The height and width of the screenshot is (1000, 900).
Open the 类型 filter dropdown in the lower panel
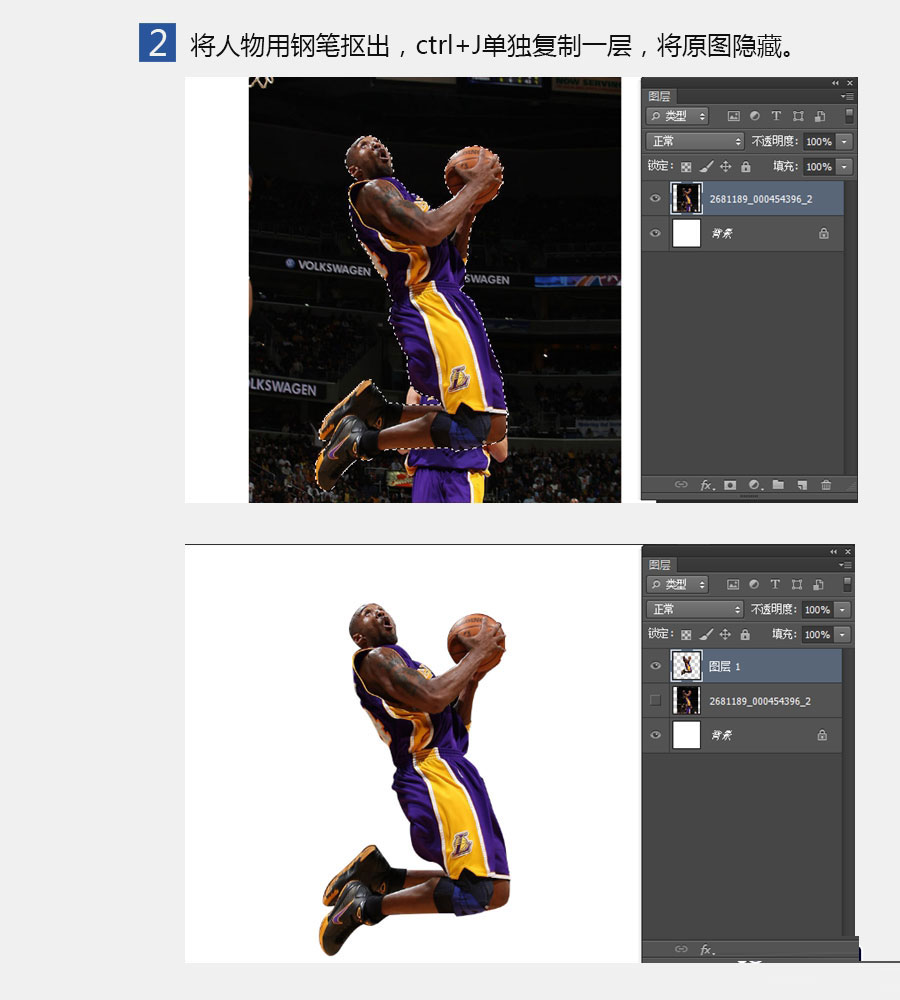click(x=677, y=584)
